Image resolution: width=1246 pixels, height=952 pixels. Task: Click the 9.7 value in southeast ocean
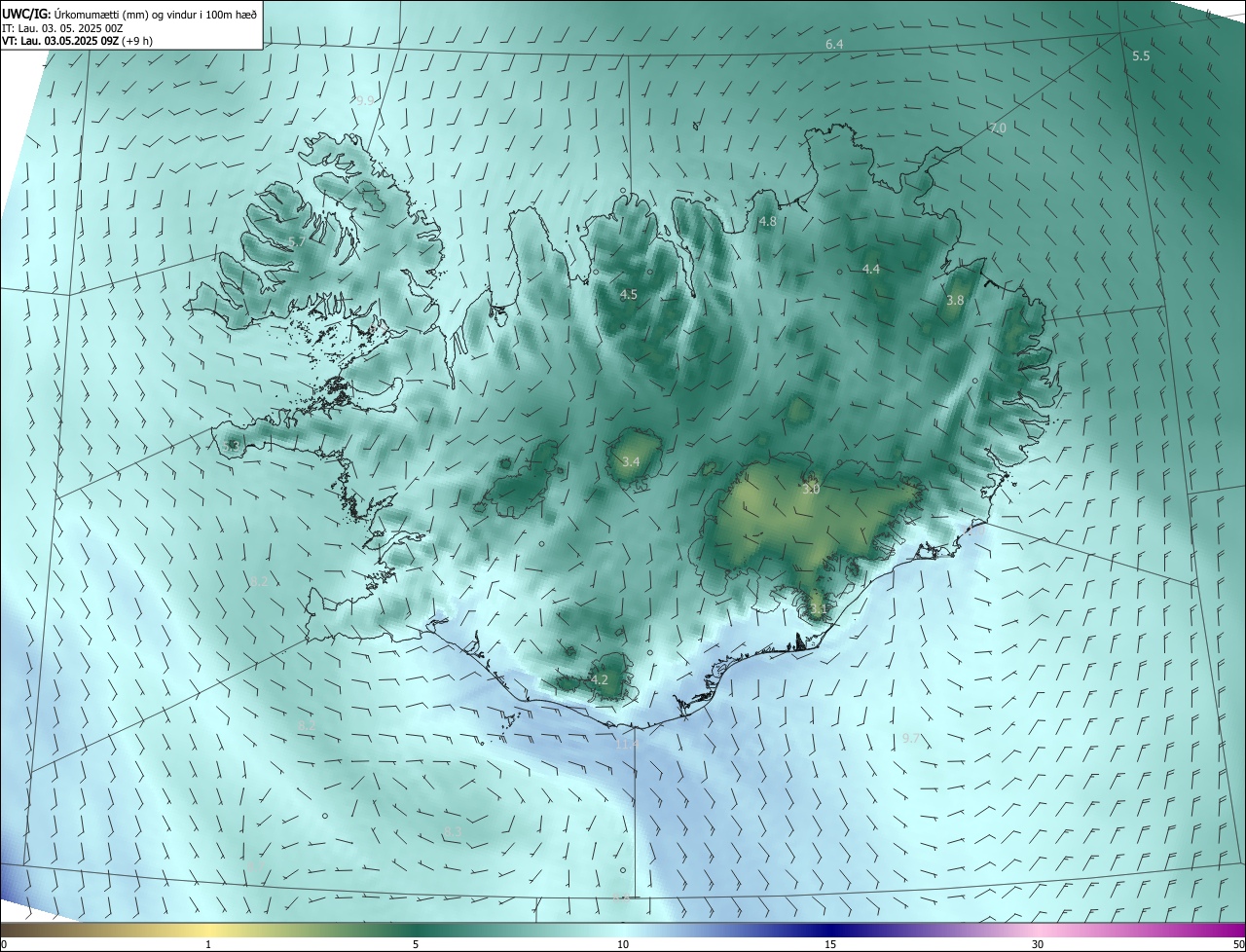pos(910,739)
